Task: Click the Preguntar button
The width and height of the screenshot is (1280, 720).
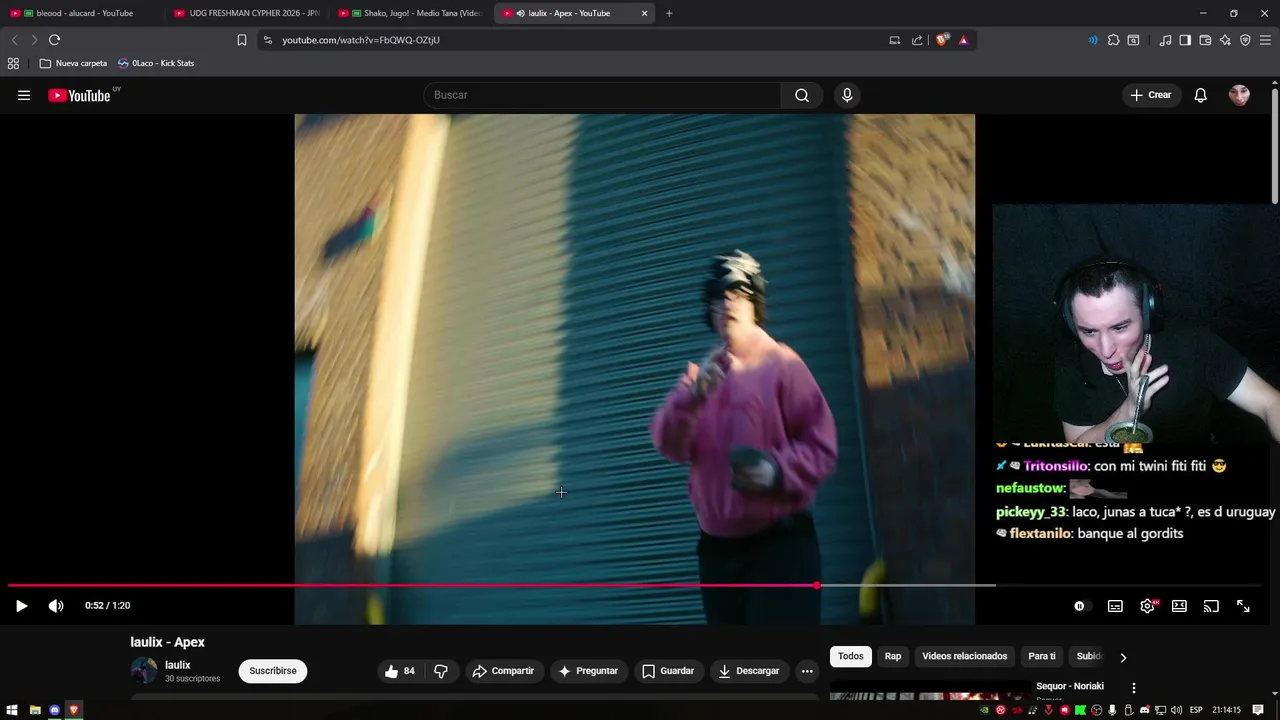Action: tap(588, 671)
